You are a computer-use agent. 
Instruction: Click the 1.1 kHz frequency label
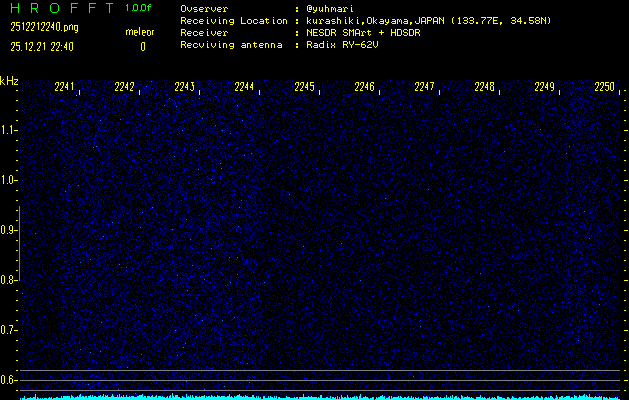click(x=9, y=130)
